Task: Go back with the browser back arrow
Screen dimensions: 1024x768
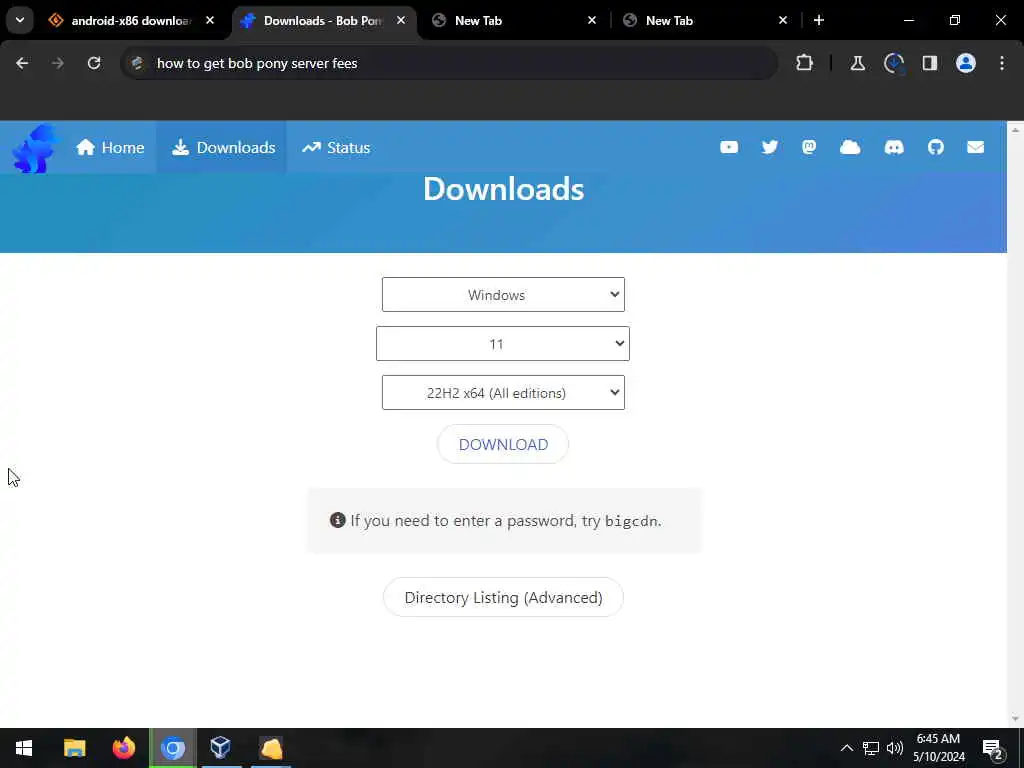Action: pyautogui.click(x=22, y=63)
